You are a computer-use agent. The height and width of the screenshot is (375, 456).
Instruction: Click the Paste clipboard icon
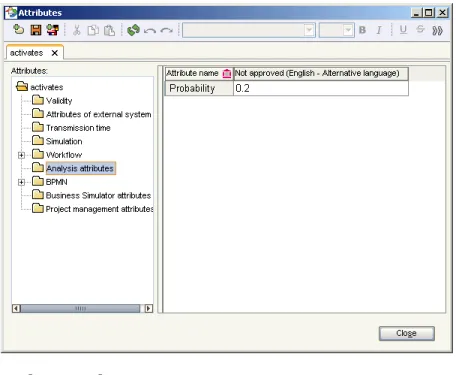pyautogui.click(x=109, y=30)
